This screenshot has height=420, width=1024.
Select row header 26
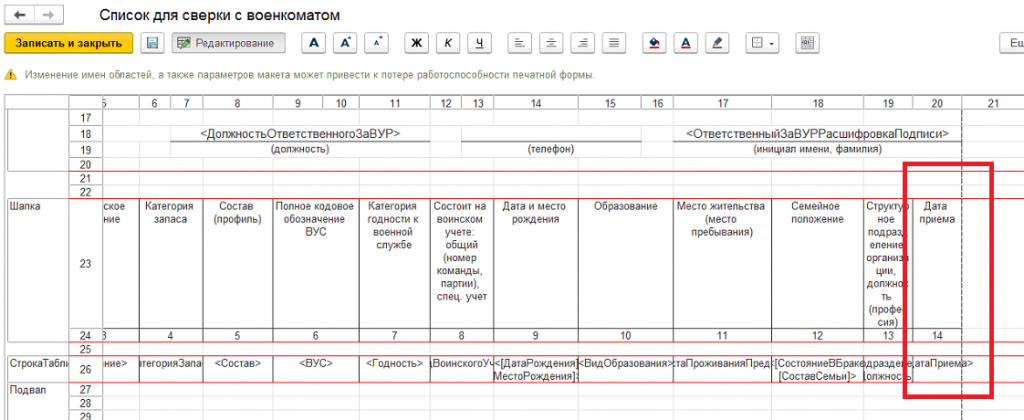tap(86, 369)
